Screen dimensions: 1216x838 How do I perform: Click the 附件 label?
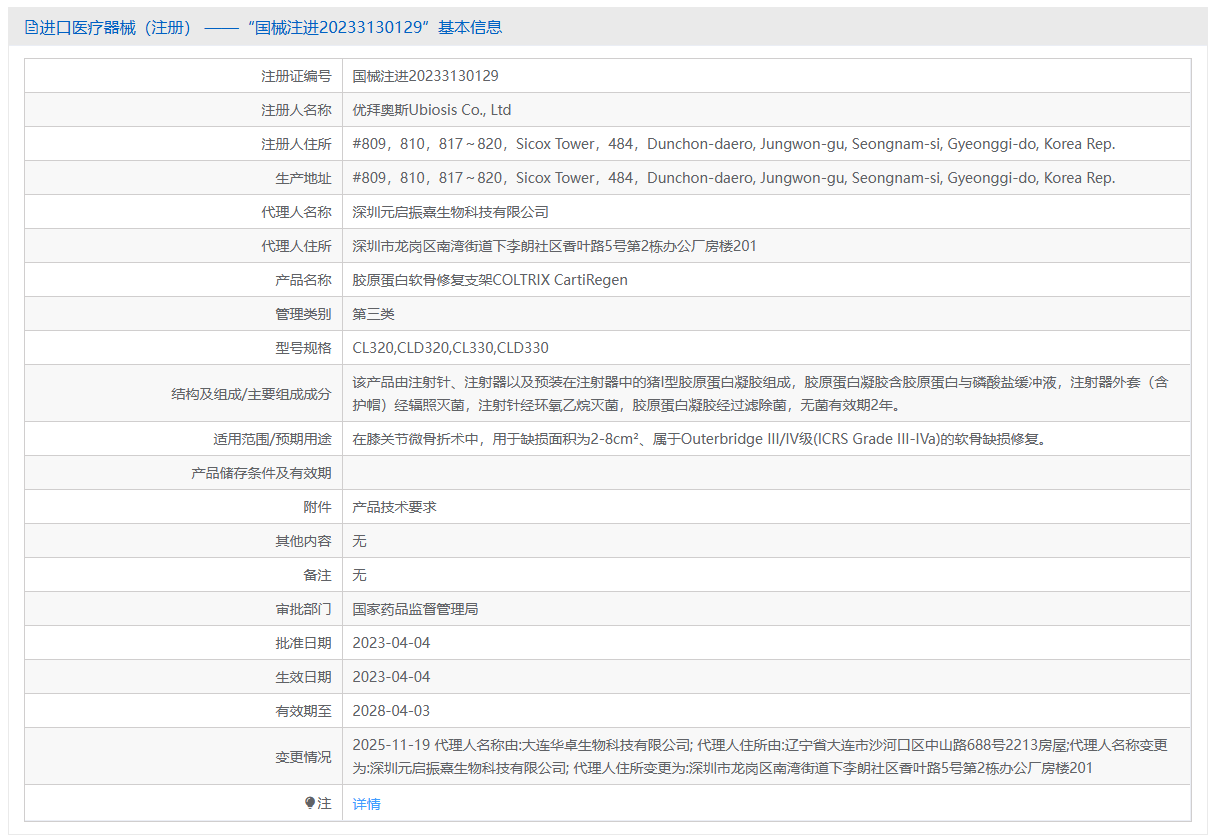[x=317, y=507]
